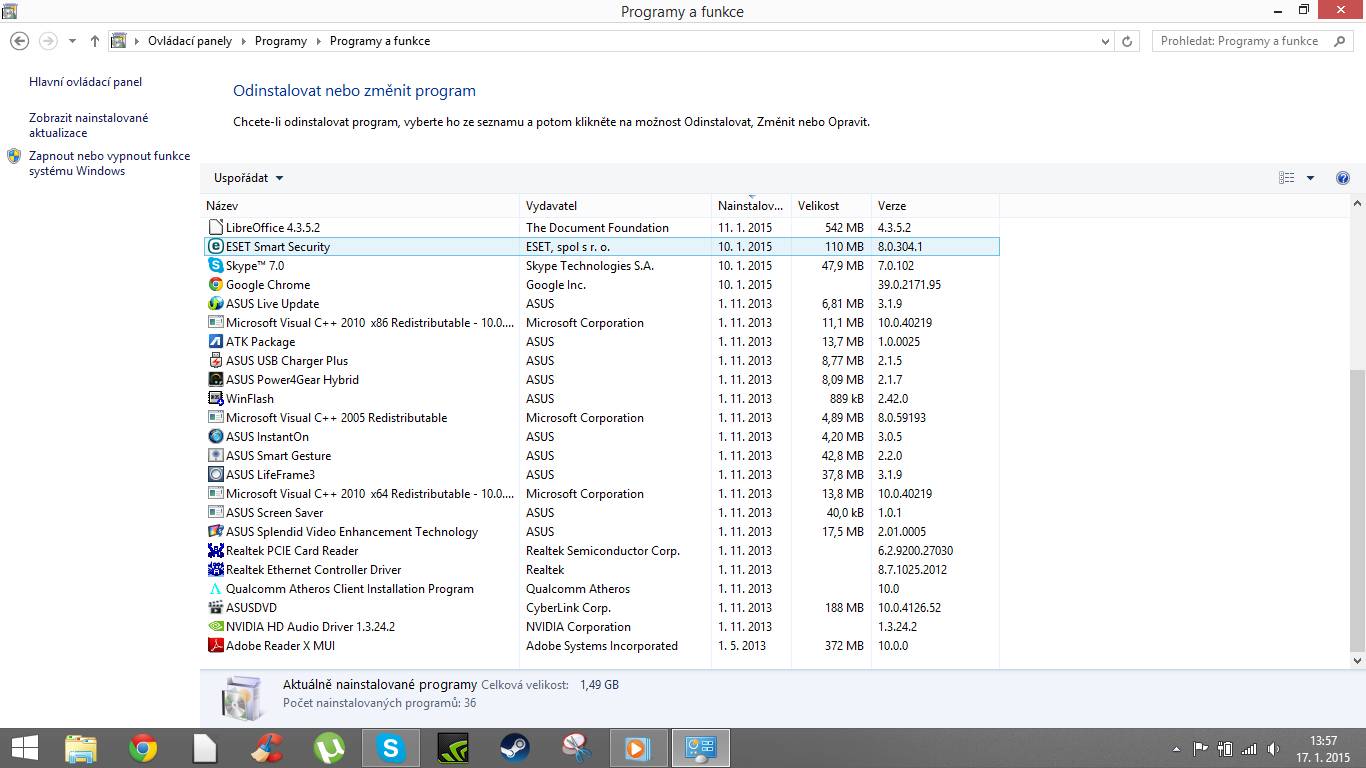Click the ASUS LifeFrame3 icon
Viewport: 1366px width, 768px height.
(x=216, y=475)
